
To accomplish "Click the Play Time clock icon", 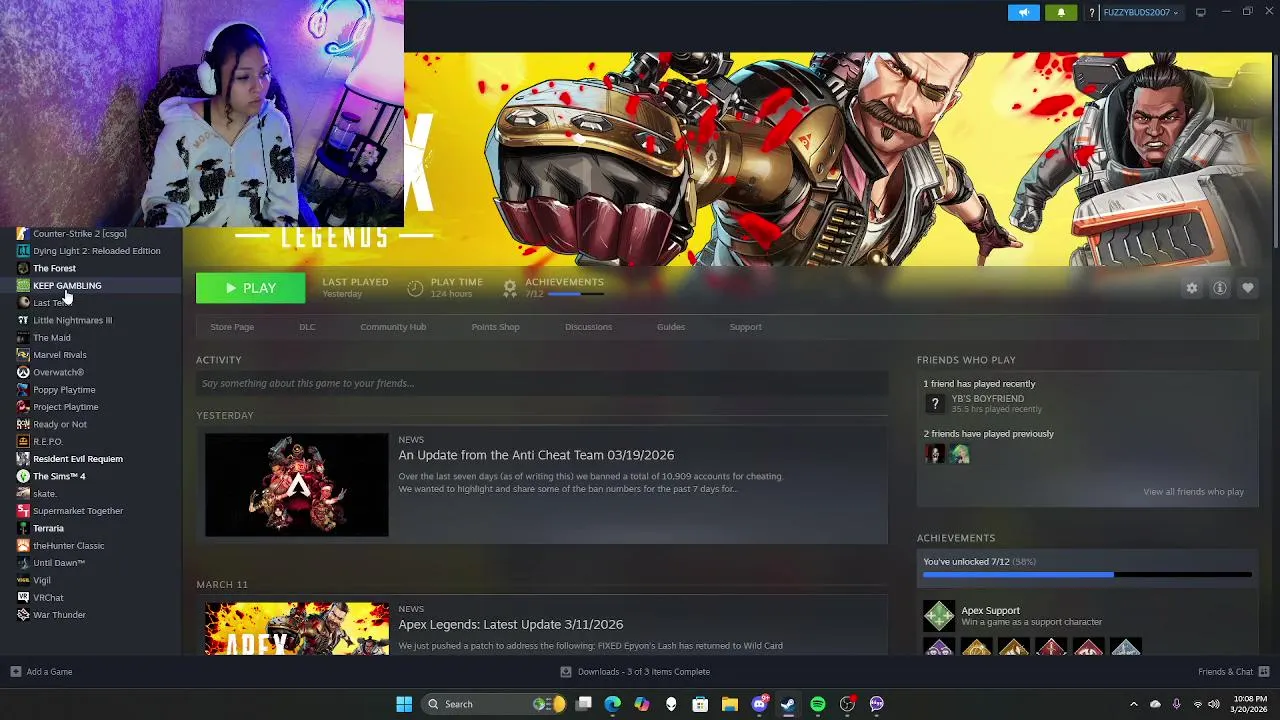I will point(415,288).
